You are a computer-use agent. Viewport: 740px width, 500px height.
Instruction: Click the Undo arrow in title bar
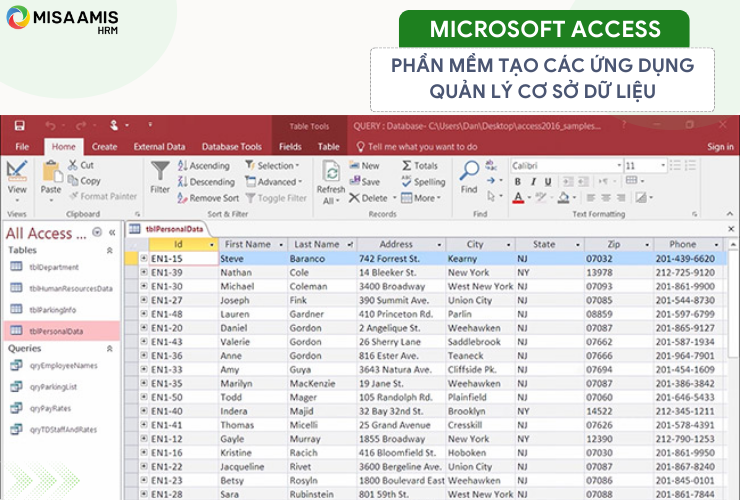[x=50, y=126]
